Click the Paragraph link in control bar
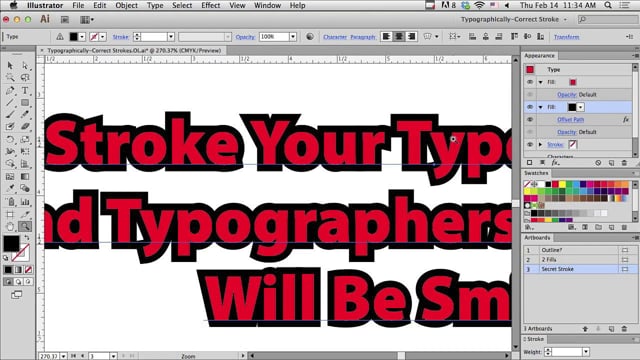The image size is (640, 360). pyautogui.click(x=362, y=37)
